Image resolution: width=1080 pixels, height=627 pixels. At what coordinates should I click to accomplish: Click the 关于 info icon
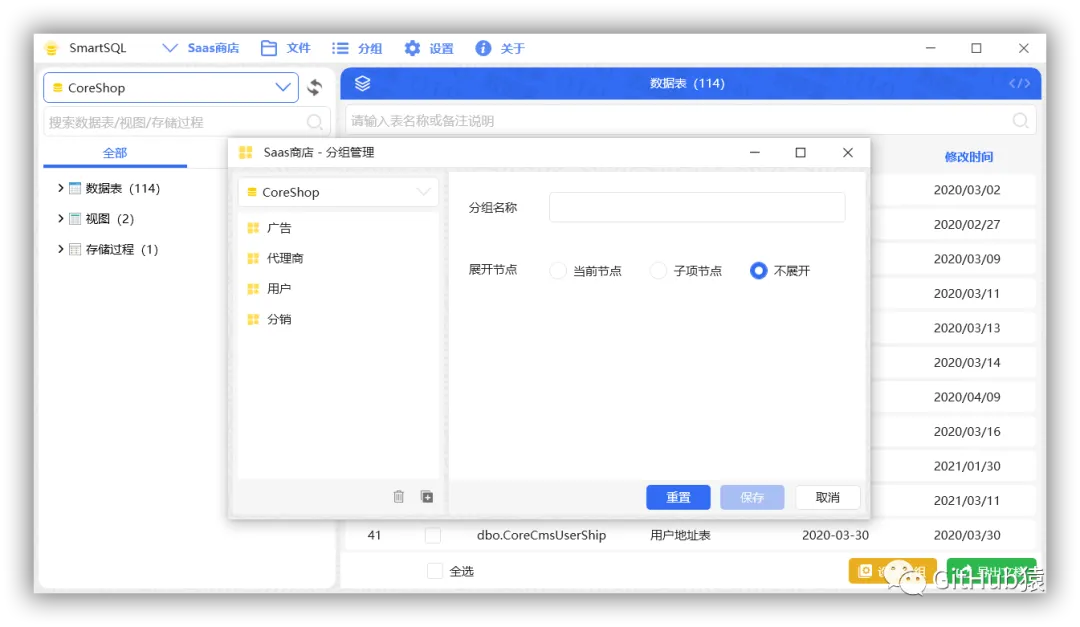coord(484,48)
